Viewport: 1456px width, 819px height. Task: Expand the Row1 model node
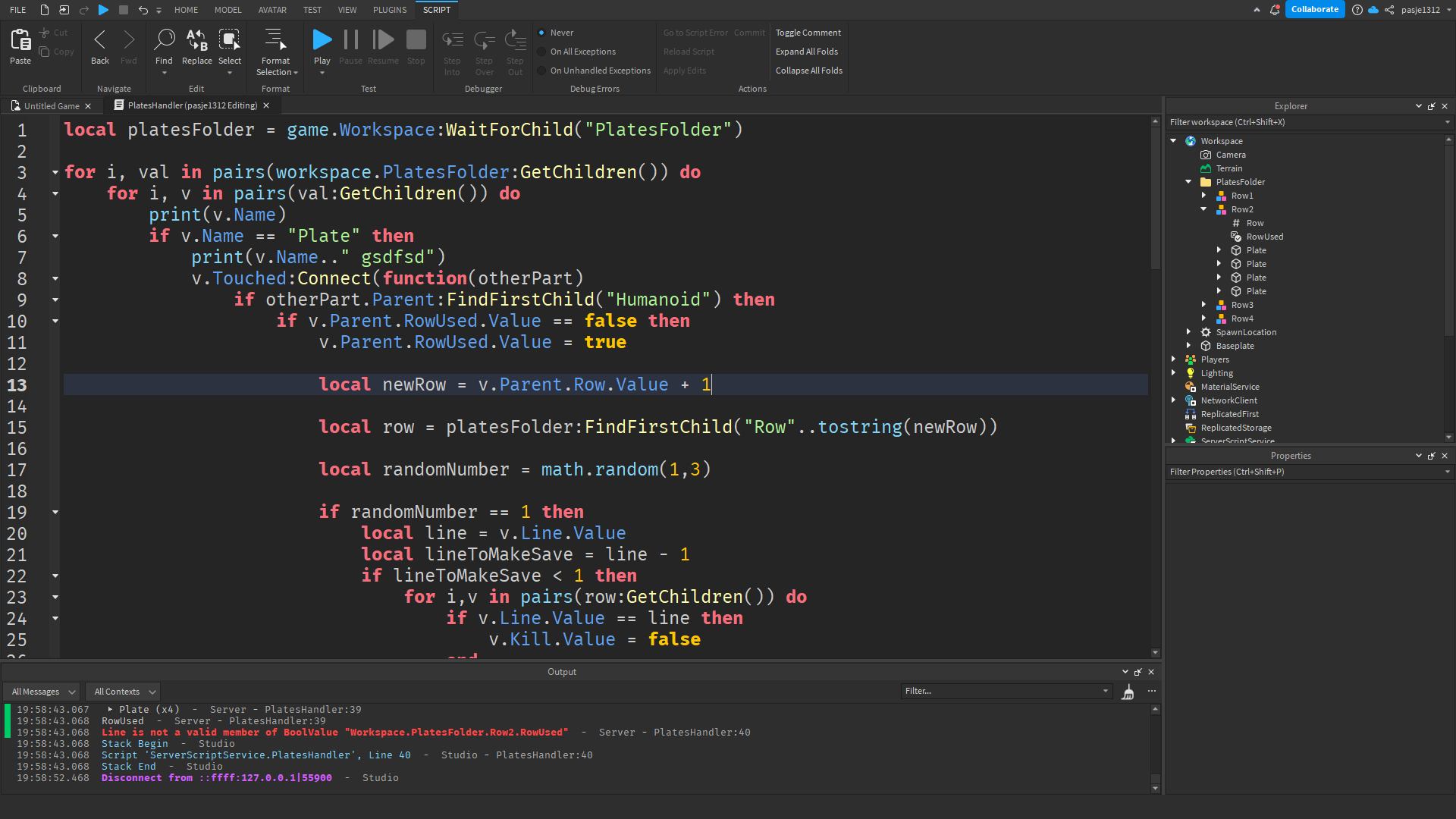click(1203, 196)
